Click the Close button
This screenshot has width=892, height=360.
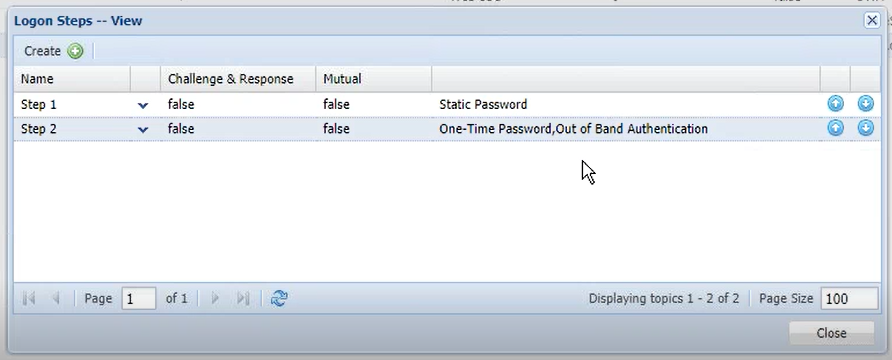[831, 333]
